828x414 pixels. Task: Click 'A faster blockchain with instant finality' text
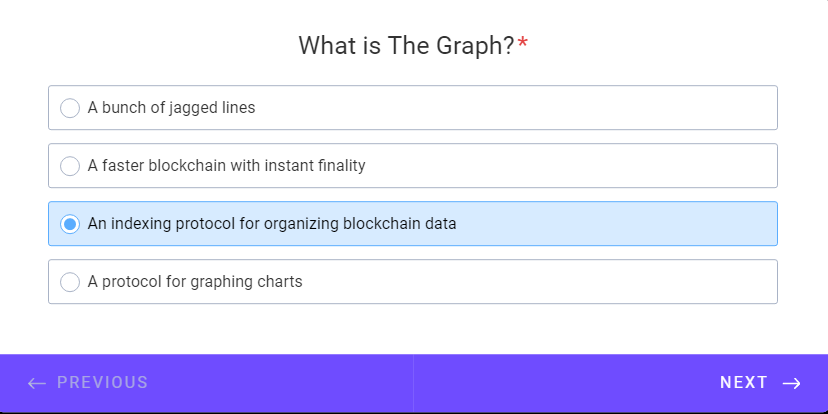(227, 166)
